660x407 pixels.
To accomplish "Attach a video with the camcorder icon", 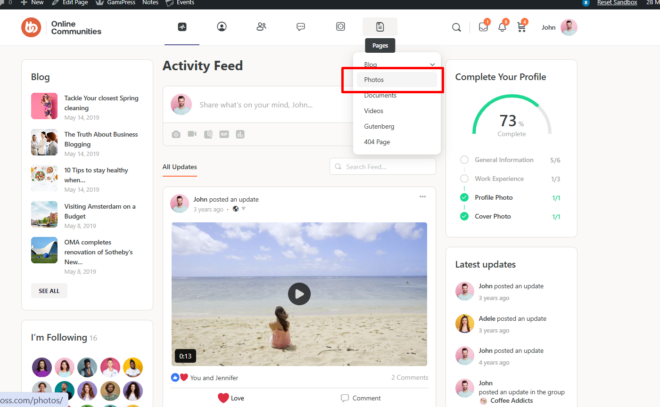I will pyautogui.click(x=192, y=134).
